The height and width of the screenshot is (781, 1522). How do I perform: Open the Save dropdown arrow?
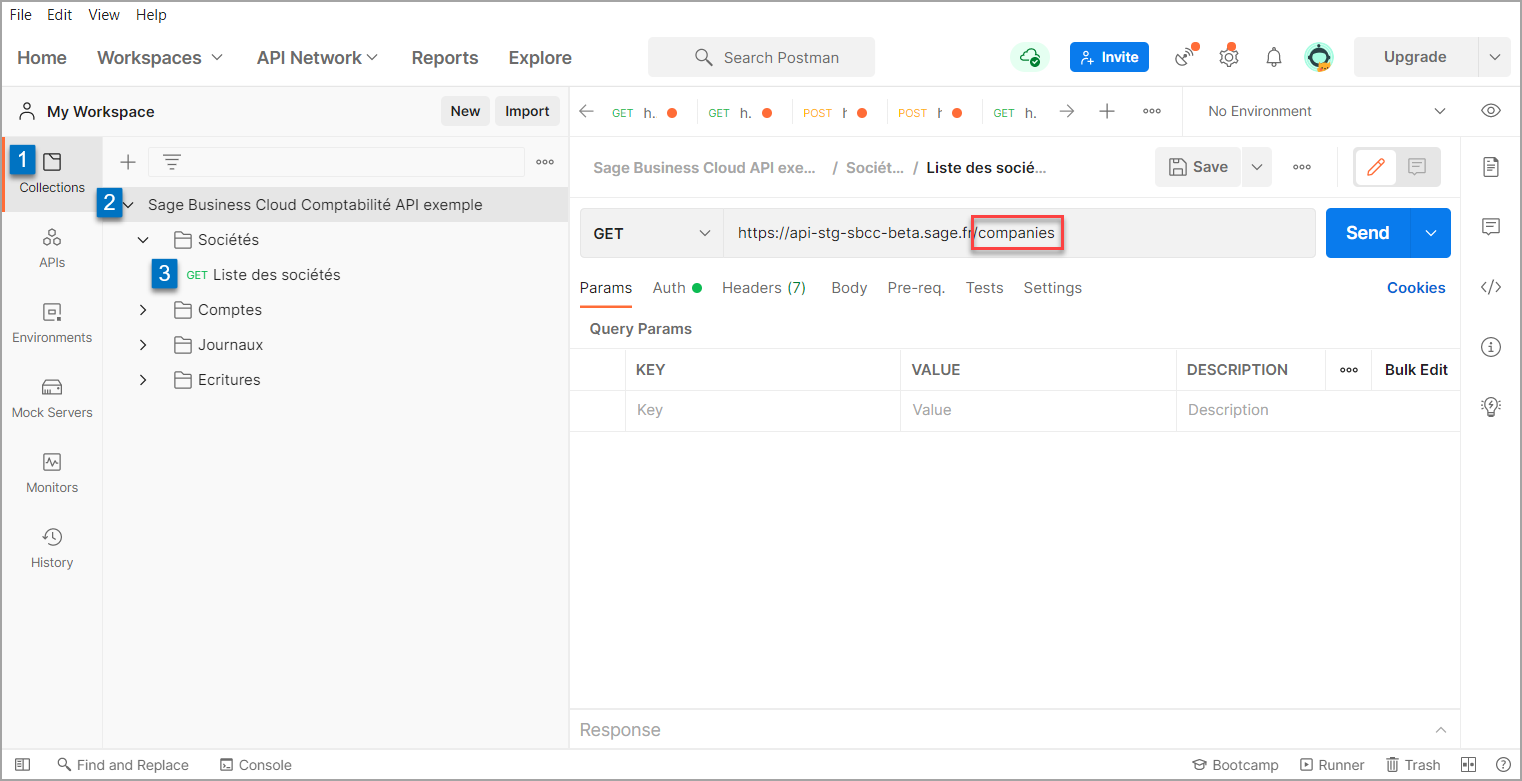(x=1256, y=167)
